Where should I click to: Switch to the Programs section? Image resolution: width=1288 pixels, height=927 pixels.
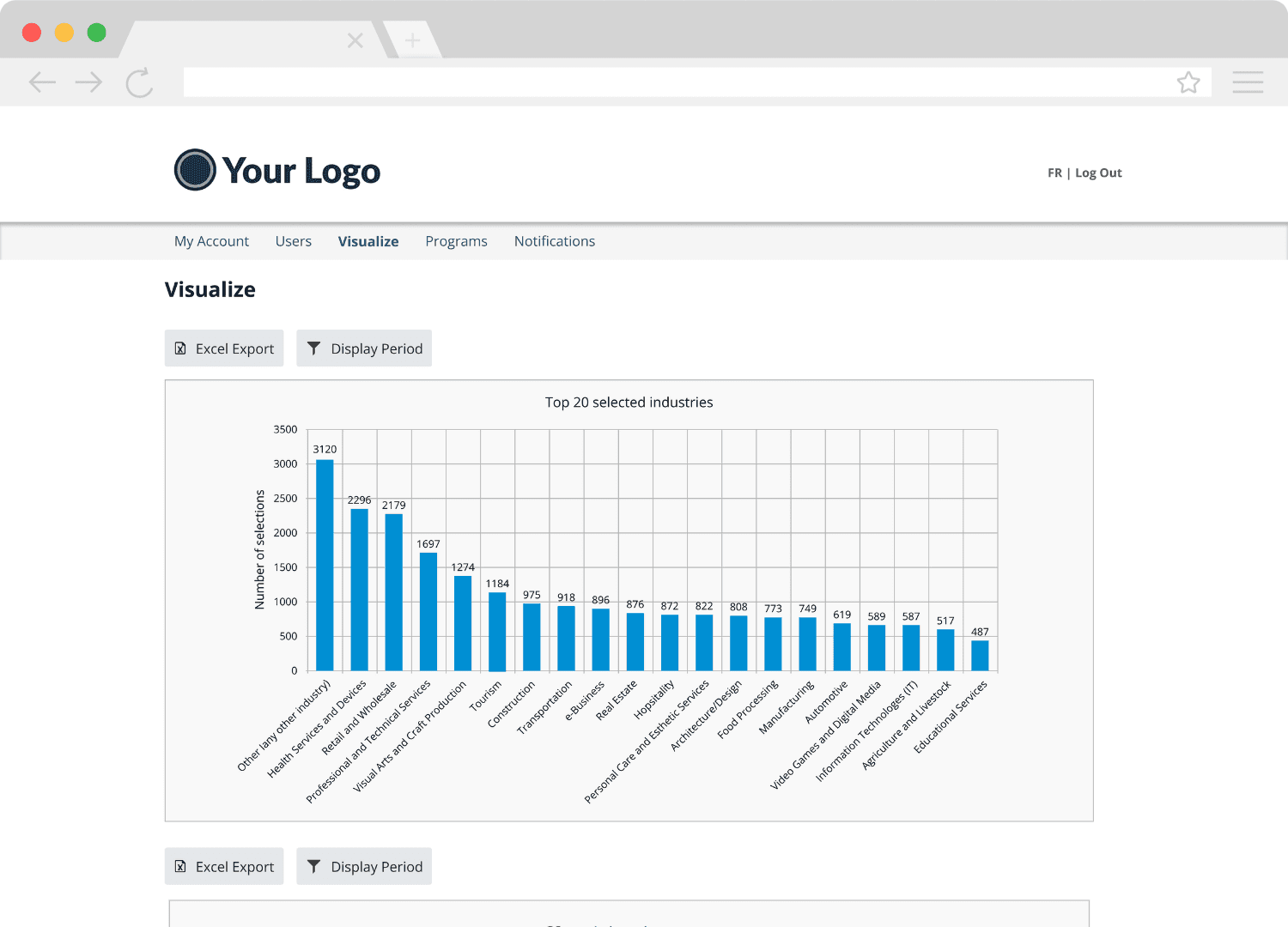coord(456,241)
